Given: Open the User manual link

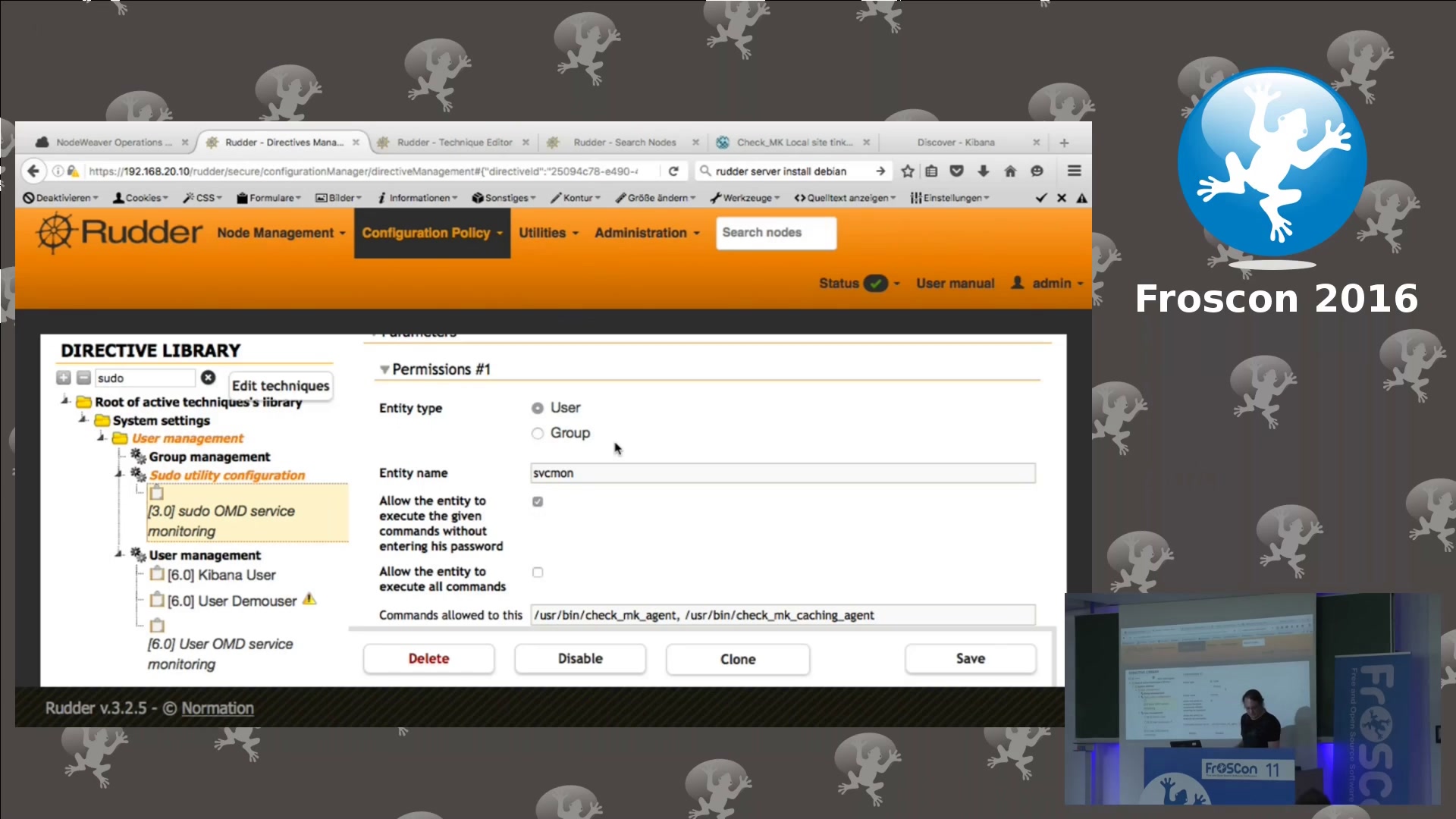Looking at the screenshot, I should 955,284.
